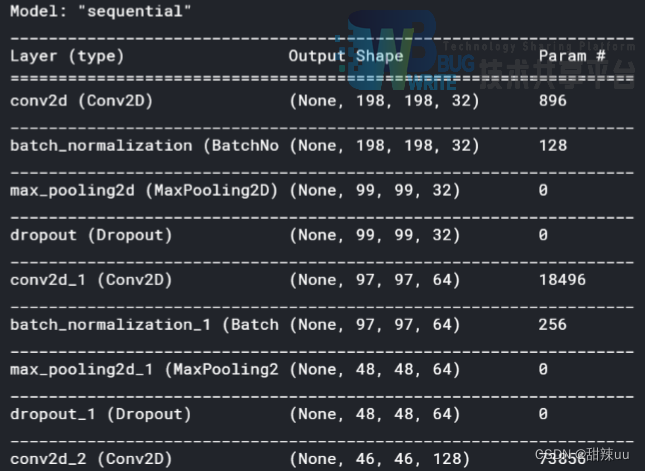
Task: Click the 896 parameter count value
Action: [552, 101]
